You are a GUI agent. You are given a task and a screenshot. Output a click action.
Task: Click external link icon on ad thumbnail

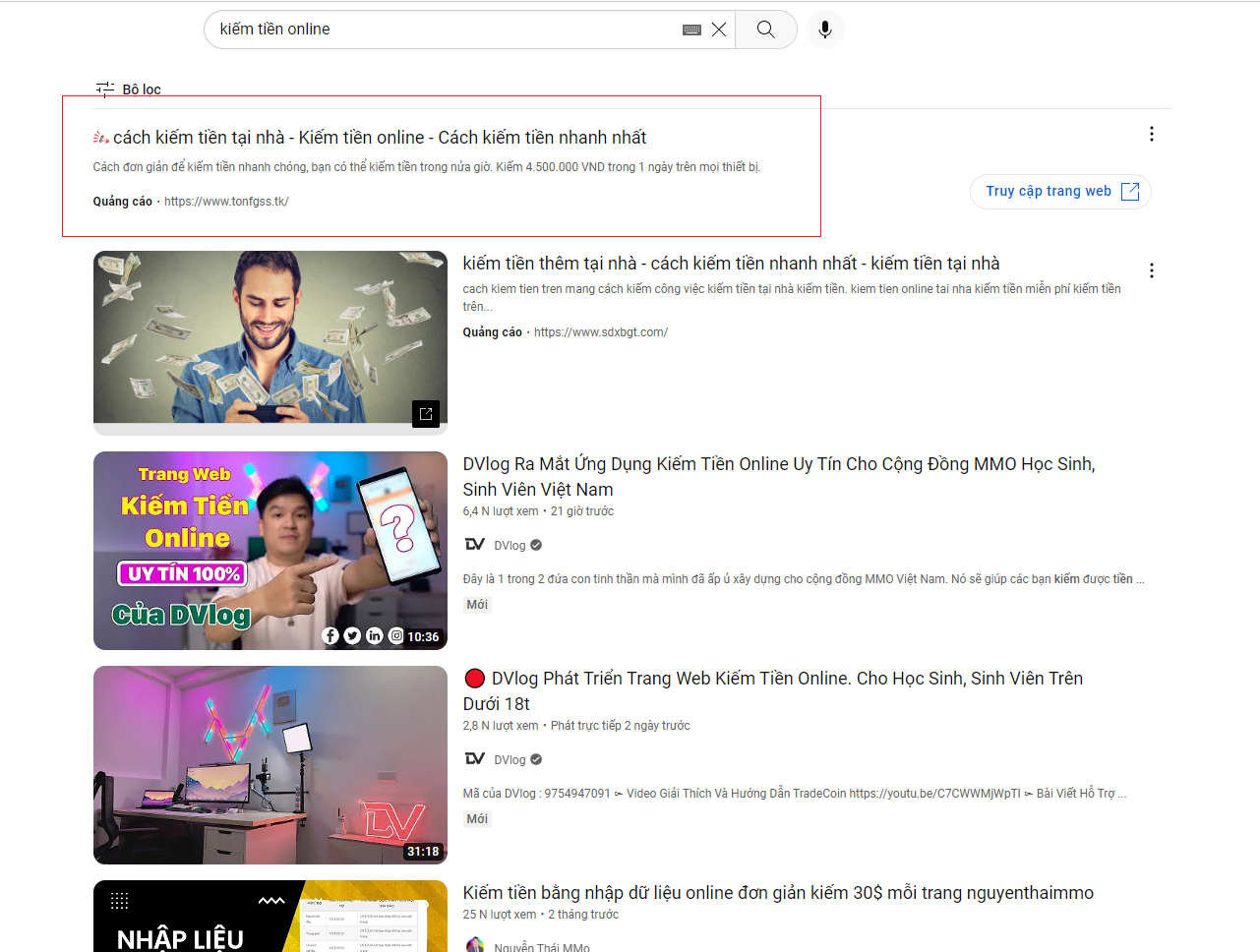pos(426,414)
